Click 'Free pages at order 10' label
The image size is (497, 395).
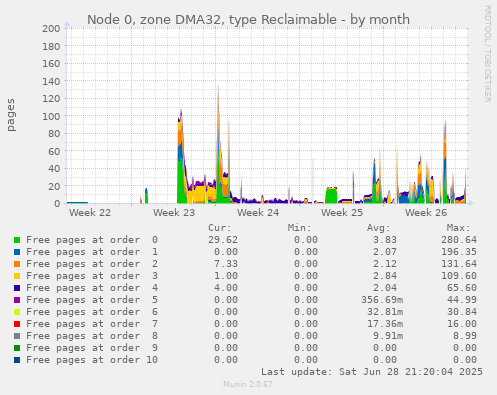tap(92, 360)
